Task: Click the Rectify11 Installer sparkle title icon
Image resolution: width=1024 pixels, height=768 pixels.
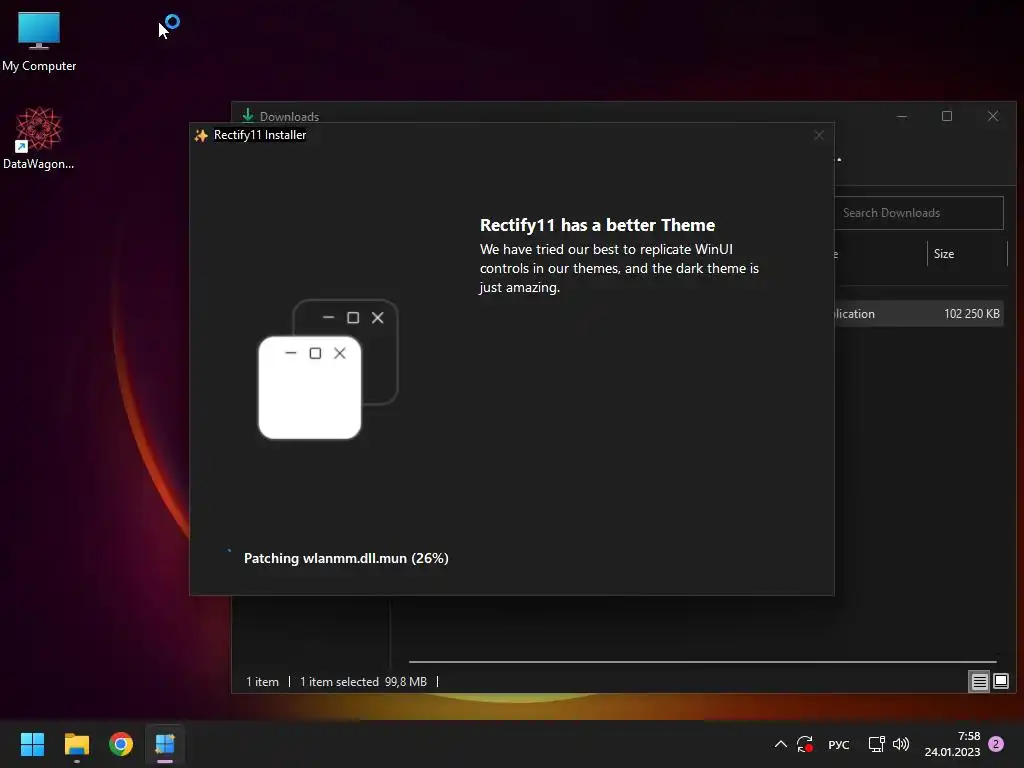Action: [x=201, y=135]
